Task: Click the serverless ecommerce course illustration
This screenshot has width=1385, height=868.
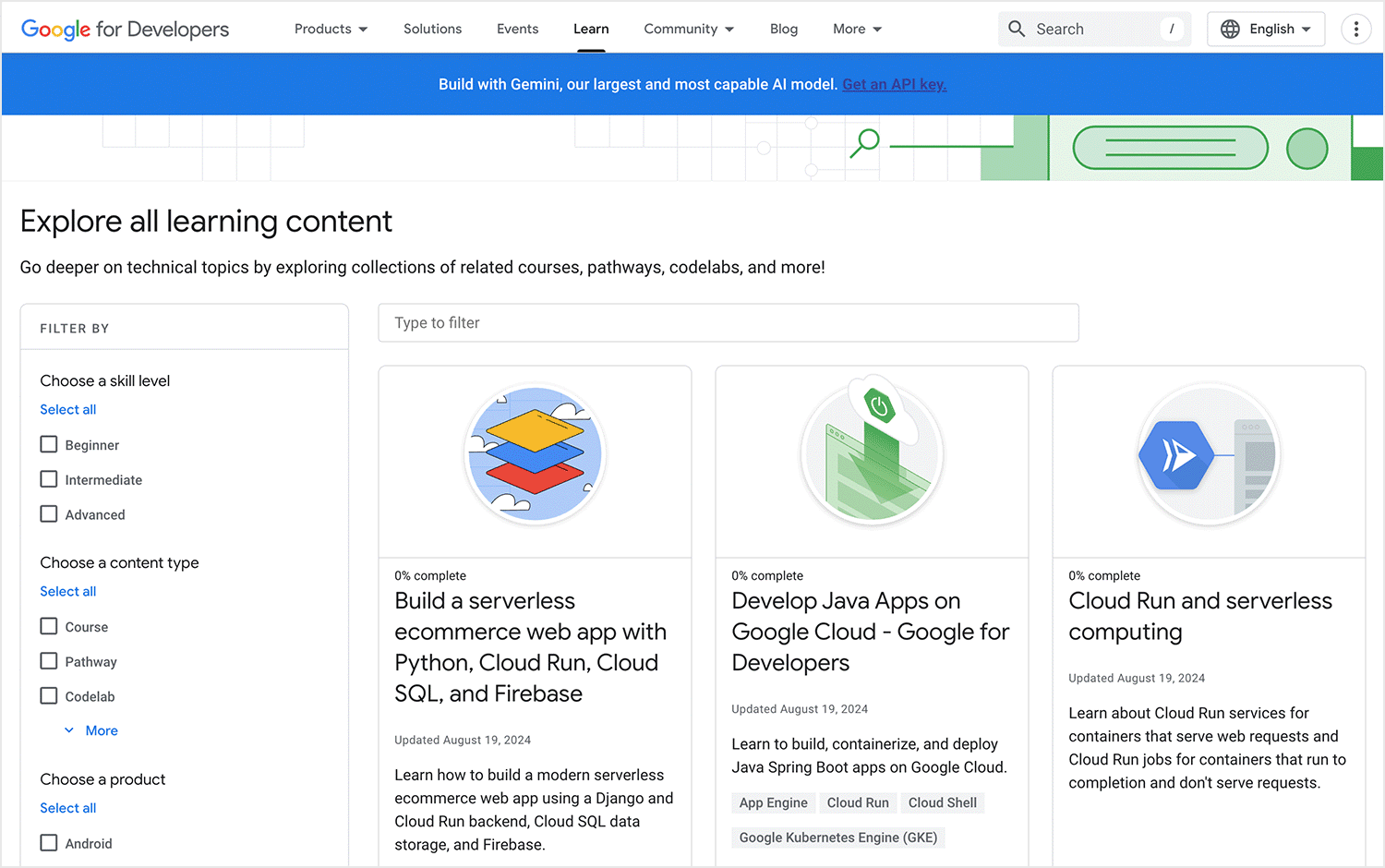Action: point(535,454)
